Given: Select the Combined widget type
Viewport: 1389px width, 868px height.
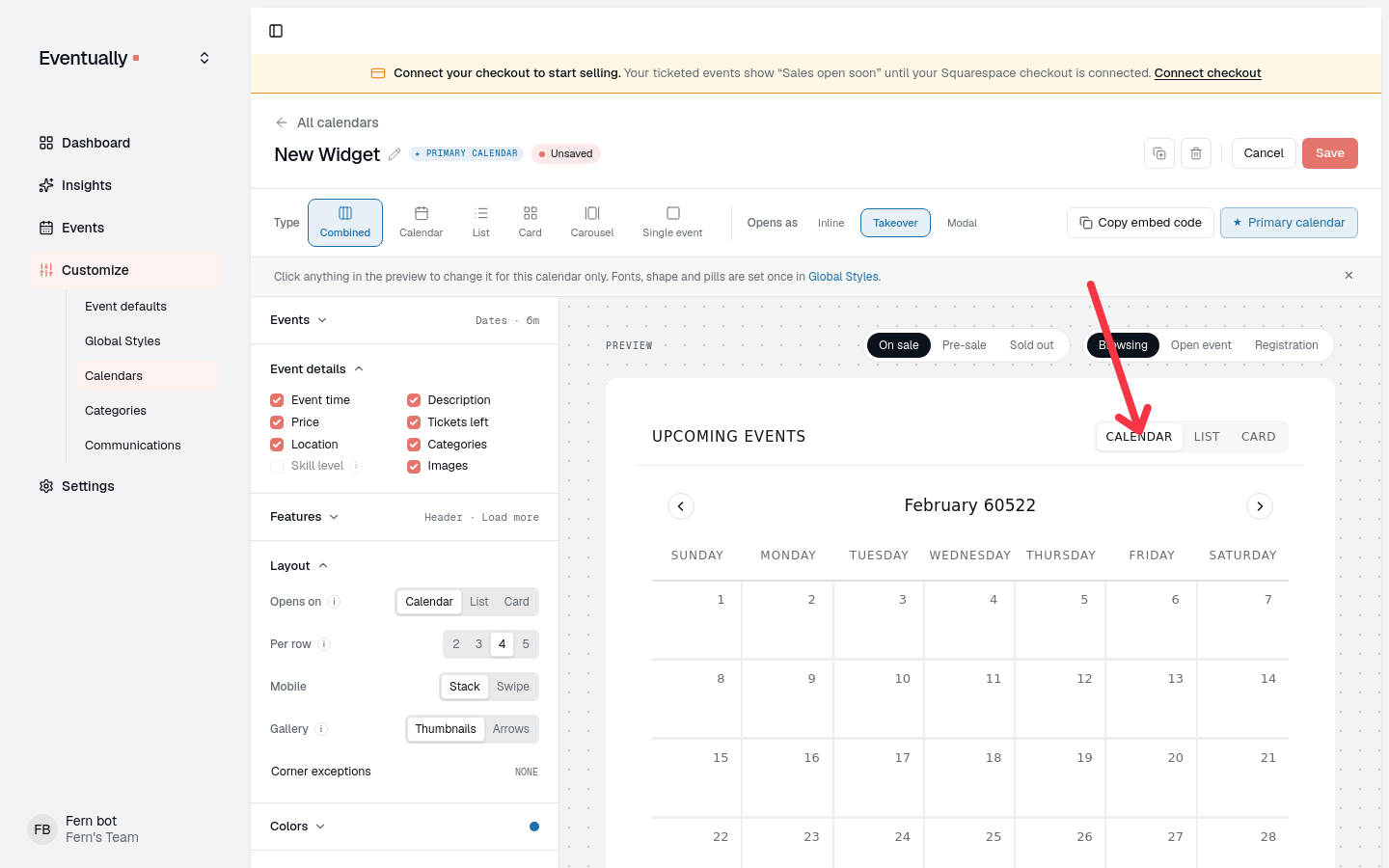Looking at the screenshot, I should coord(345,223).
